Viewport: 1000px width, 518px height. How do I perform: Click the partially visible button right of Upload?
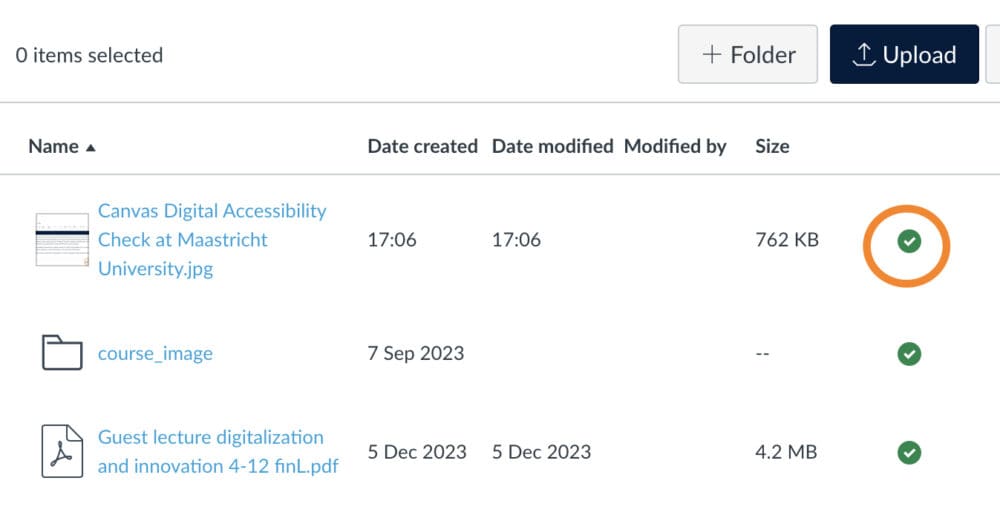pyautogui.click(x=993, y=55)
